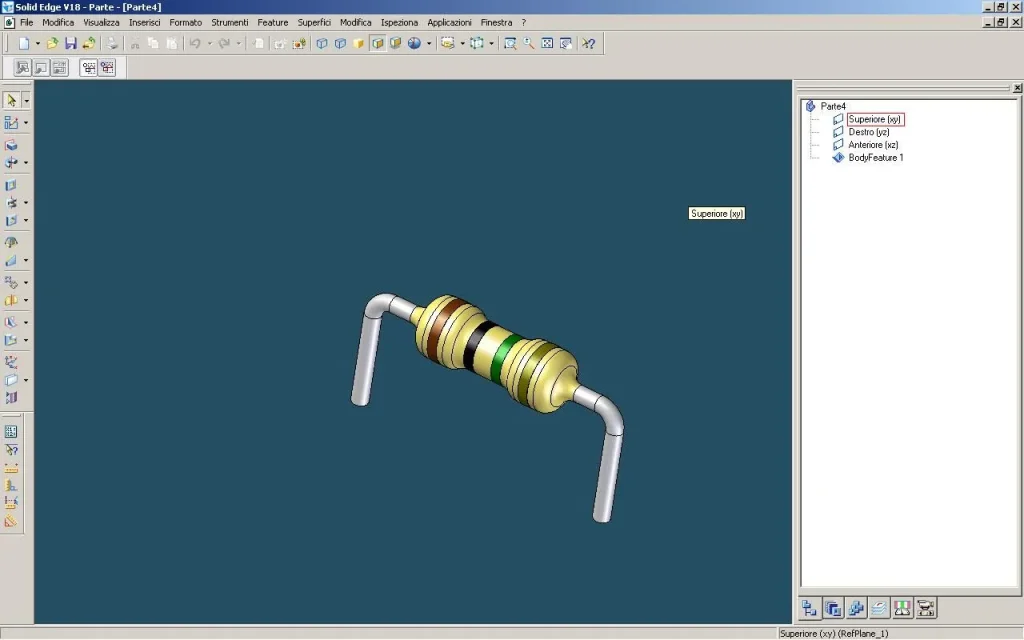1024x640 pixels.
Task: Expand the Revolved Protrusion dropdown arrow
Action: (26, 163)
